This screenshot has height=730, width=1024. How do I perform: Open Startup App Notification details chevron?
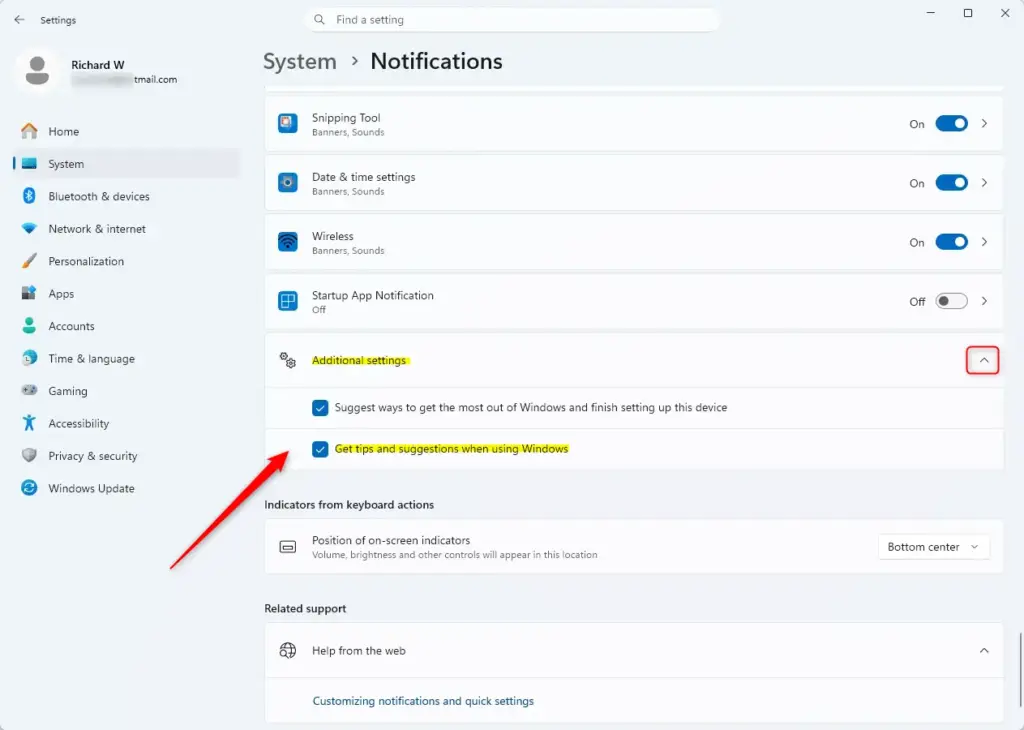(984, 301)
